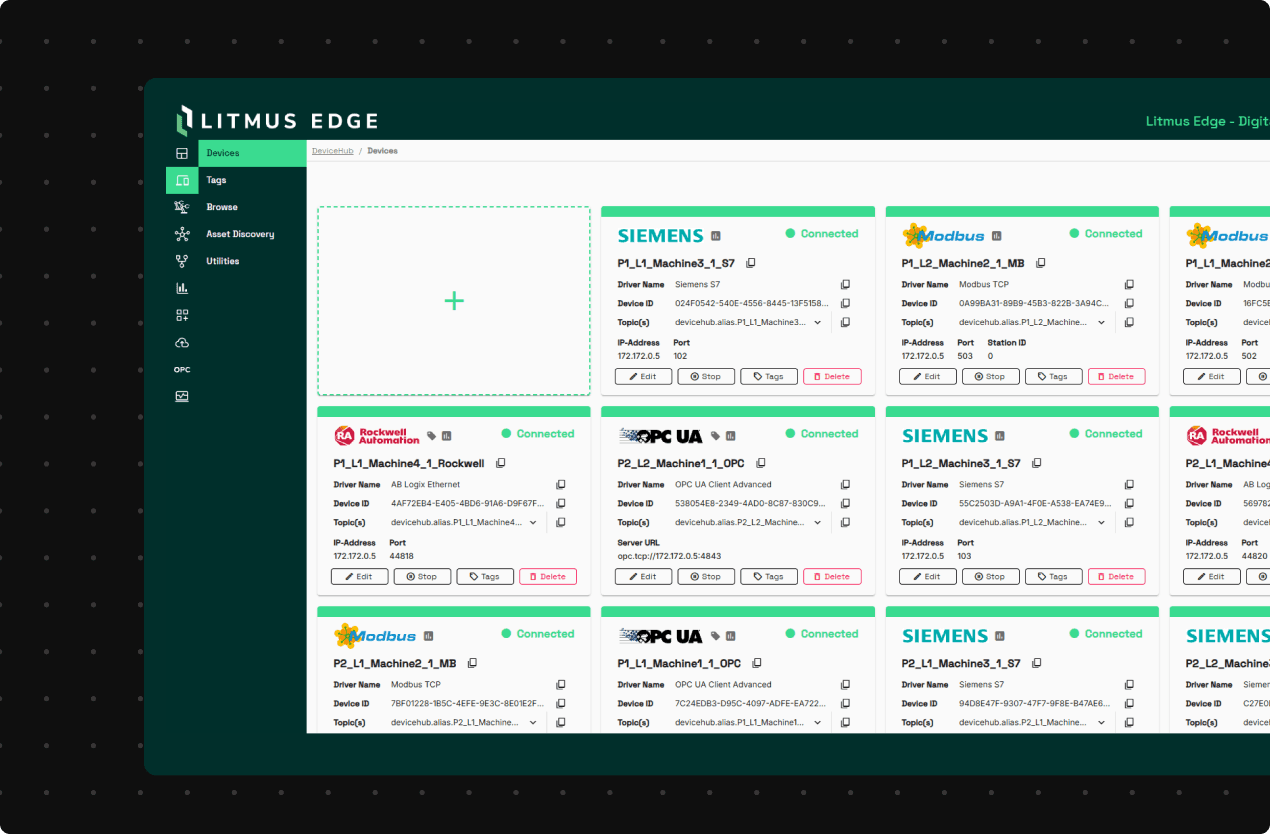Copy Siemens S7 driver name on P1_L1_Machine3_1_S7

coord(845,285)
